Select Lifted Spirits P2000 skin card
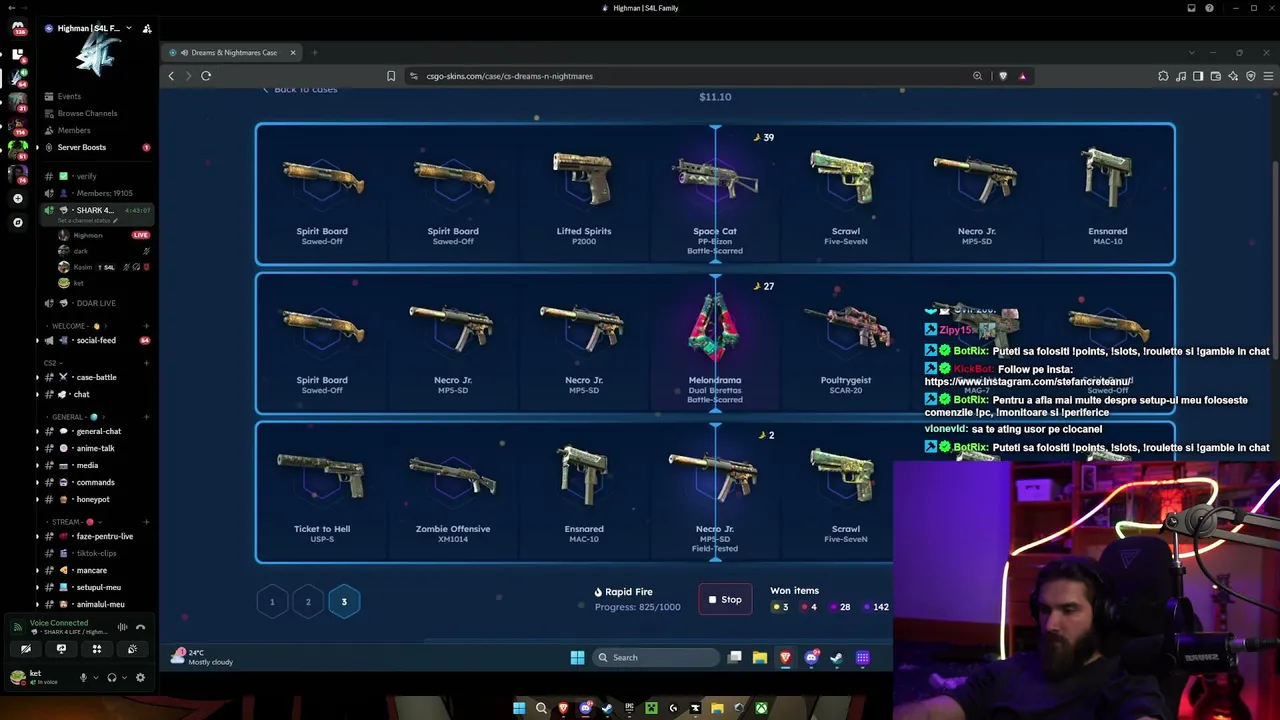The width and height of the screenshot is (1280, 720). coord(584,196)
